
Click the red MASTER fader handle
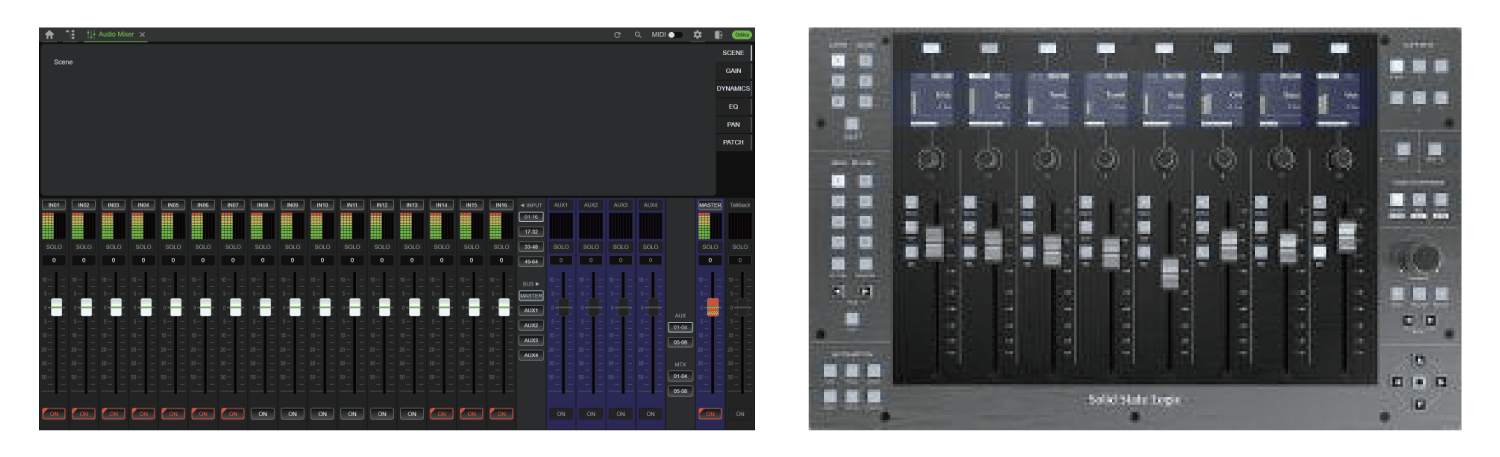pyautogui.click(x=713, y=307)
